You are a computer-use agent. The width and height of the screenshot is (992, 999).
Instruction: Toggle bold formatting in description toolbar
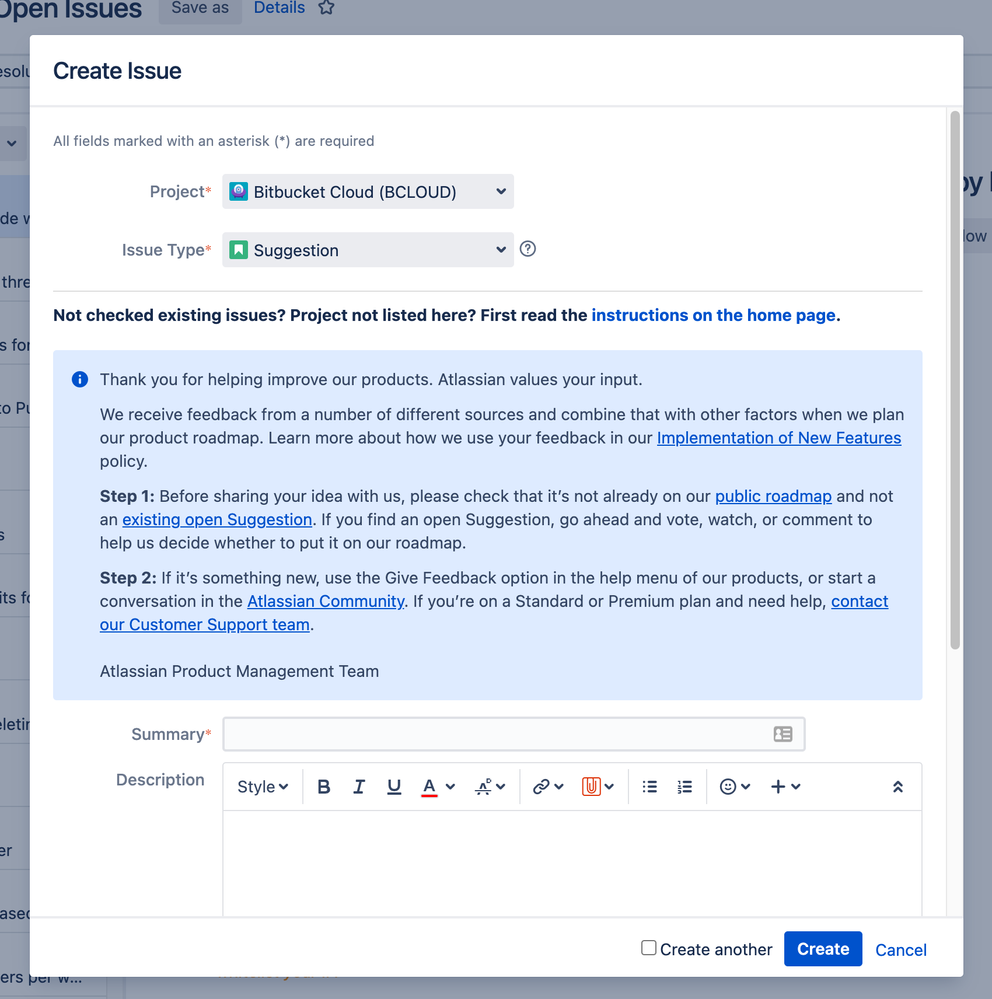pyautogui.click(x=324, y=787)
